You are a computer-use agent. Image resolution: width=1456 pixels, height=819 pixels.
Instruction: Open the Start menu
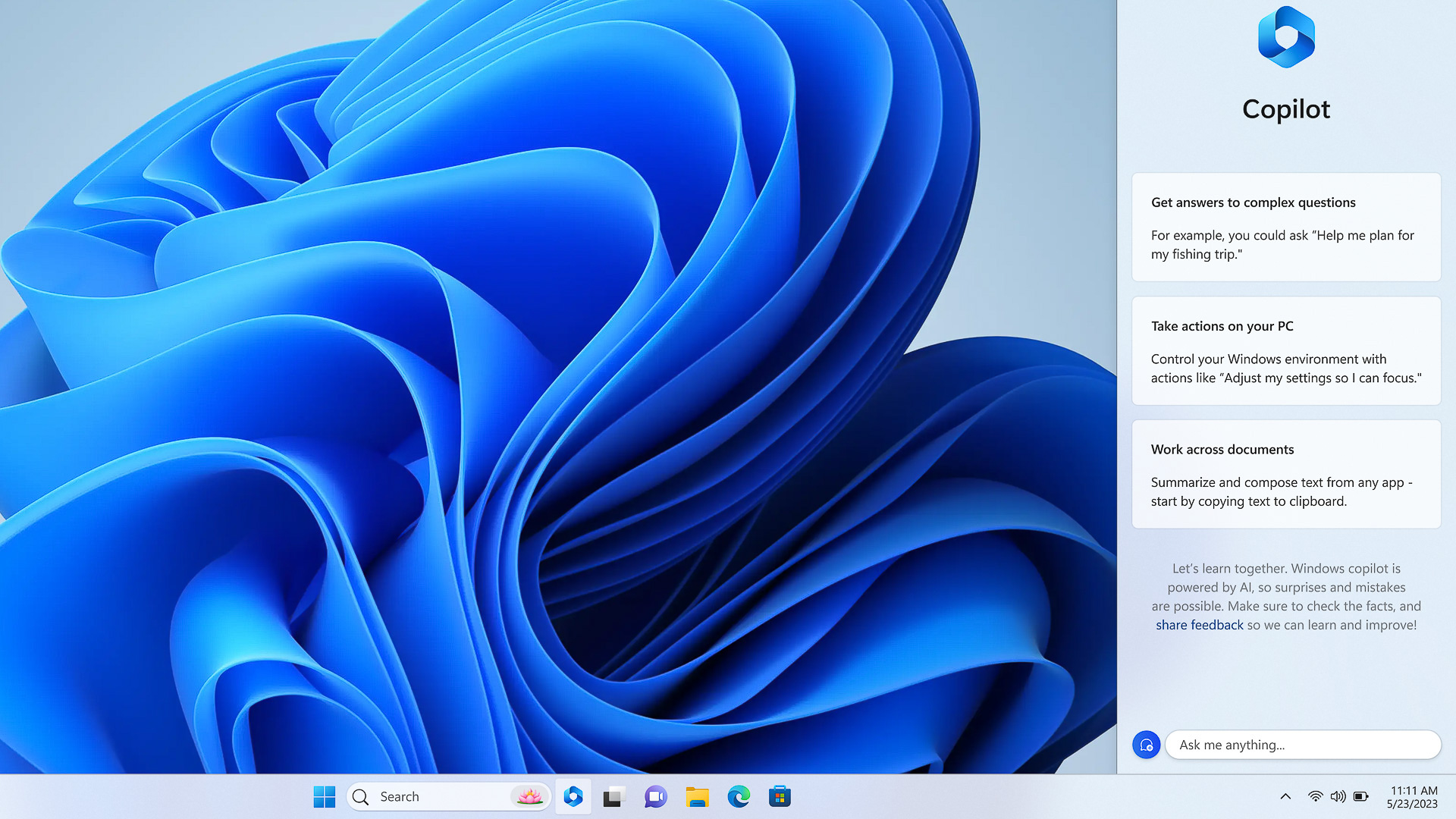pyautogui.click(x=325, y=796)
